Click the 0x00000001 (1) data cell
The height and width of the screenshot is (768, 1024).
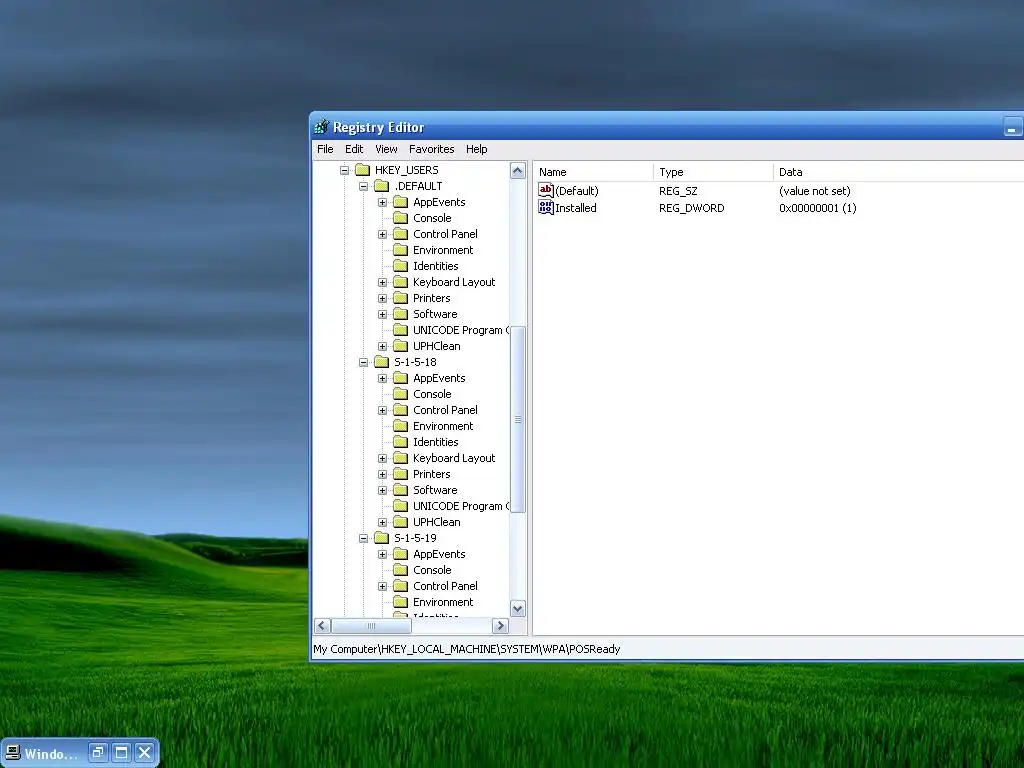[817, 208]
